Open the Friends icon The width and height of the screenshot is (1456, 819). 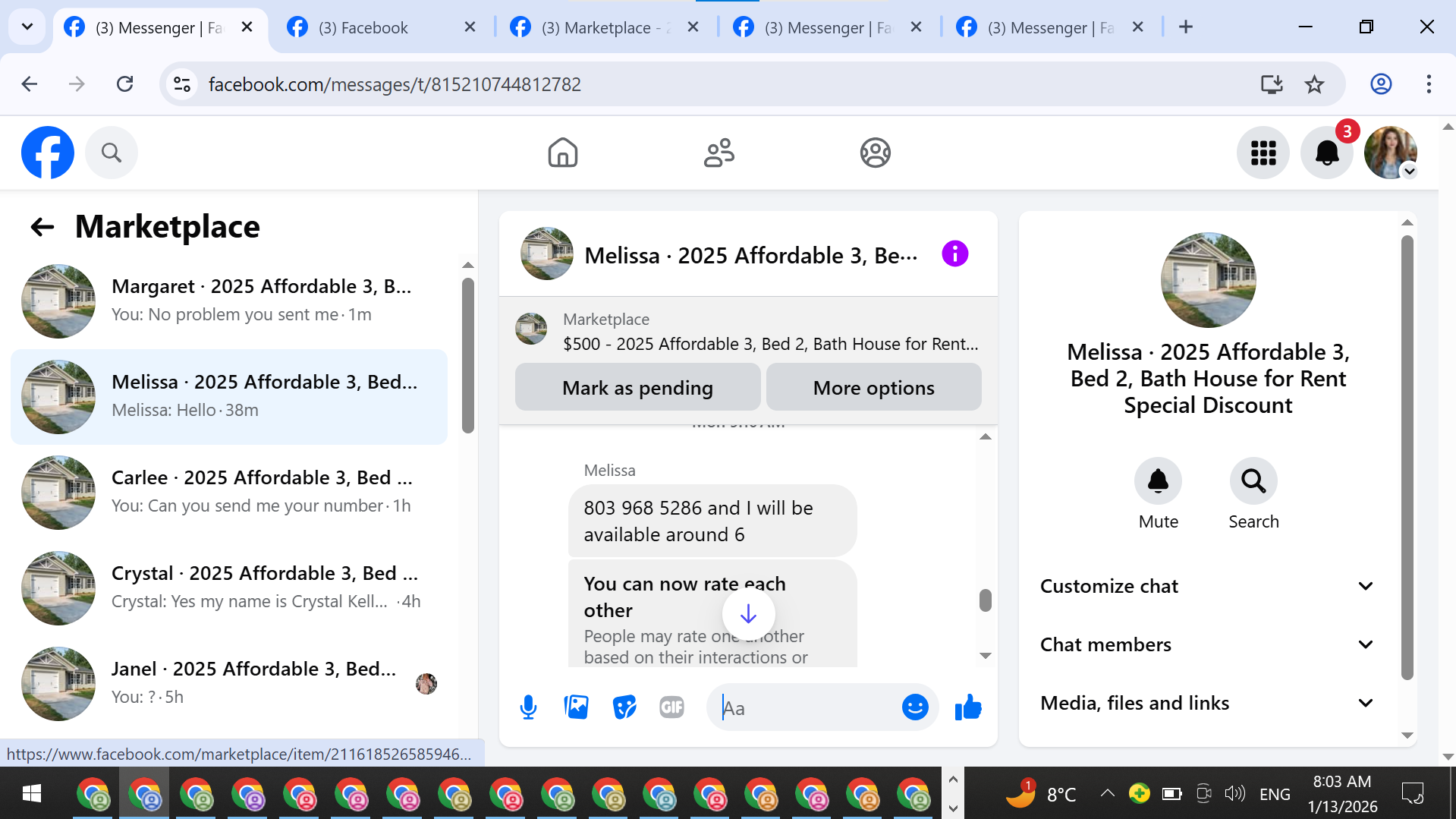pyautogui.click(x=719, y=153)
